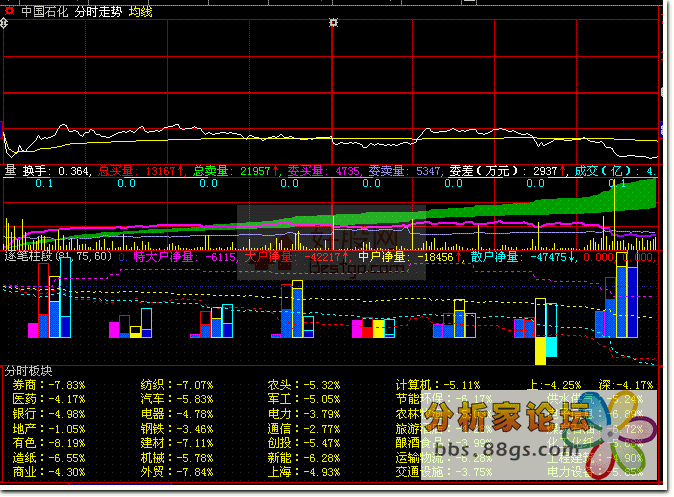The width and height of the screenshot is (674, 497).
Task: Select the 医药: -4.17% sector entry
Action: pos(49,399)
